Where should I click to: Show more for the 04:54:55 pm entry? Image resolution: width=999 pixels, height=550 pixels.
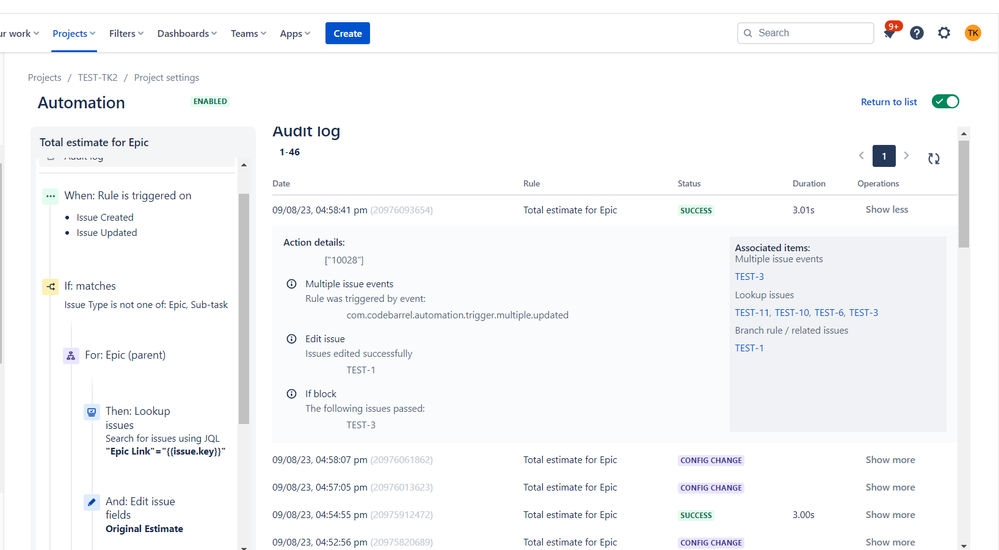coord(890,515)
